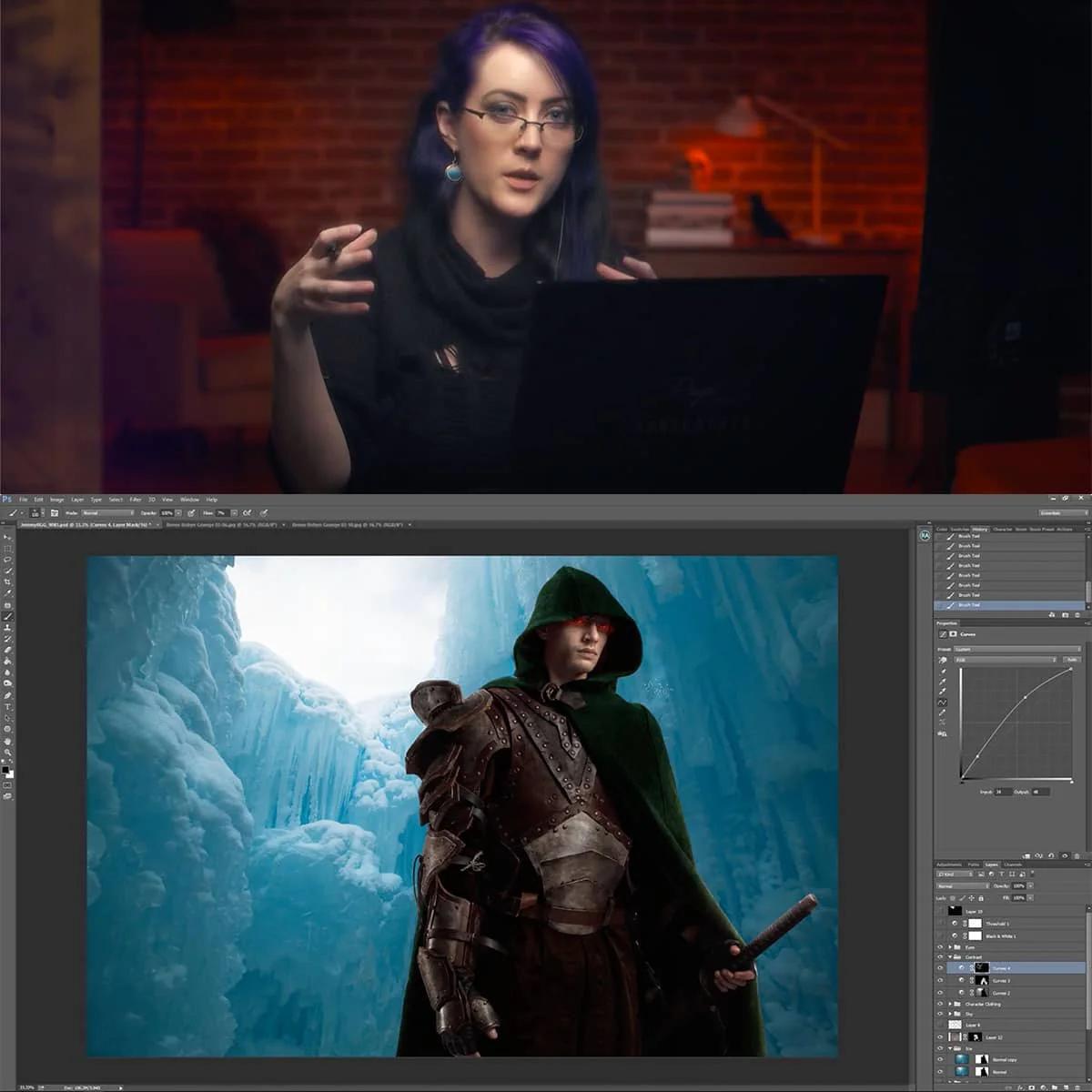Switch to the Channels panel tab
The height and width of the screenshot is (1092, 1092).
point(1013,866)
